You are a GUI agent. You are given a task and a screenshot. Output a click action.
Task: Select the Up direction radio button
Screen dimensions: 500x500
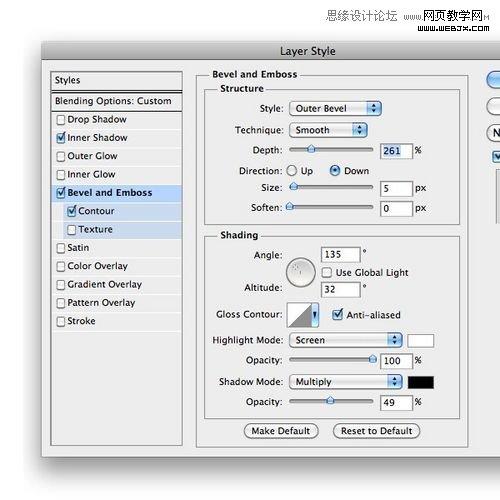coord(292,171)
